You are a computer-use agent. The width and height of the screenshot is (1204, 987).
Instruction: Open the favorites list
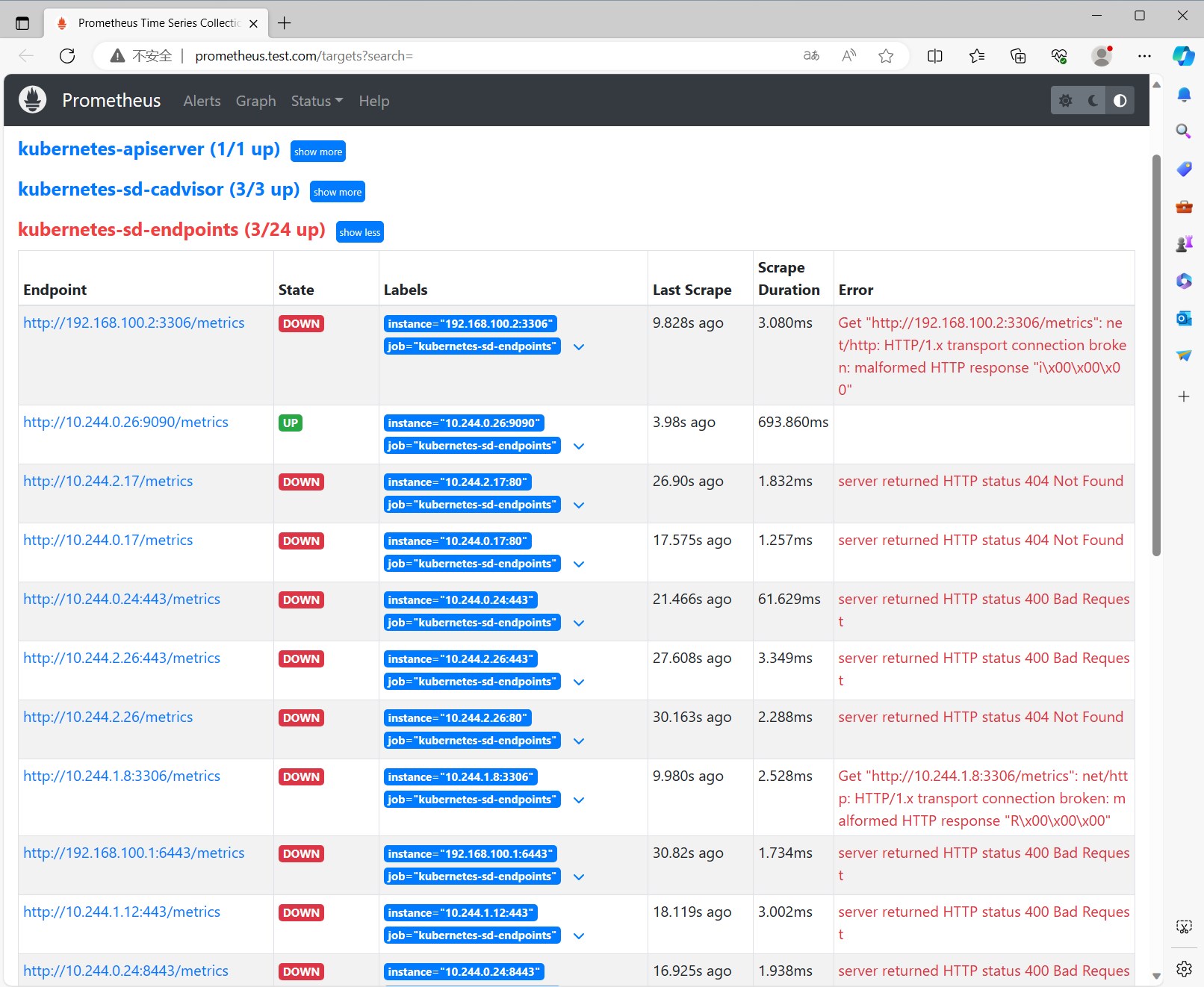(976, 56)
